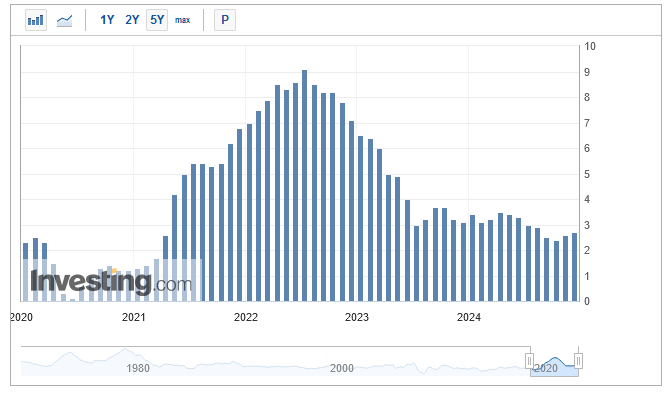Click the y-axis value 10
This screenshot has height=397, width=672.
(590, 46)
